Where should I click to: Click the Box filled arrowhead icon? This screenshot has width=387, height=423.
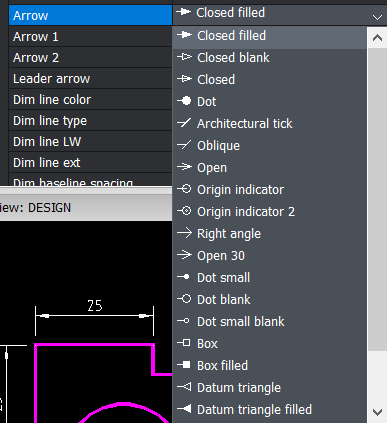pyautogui.click(x=184, y=365)
